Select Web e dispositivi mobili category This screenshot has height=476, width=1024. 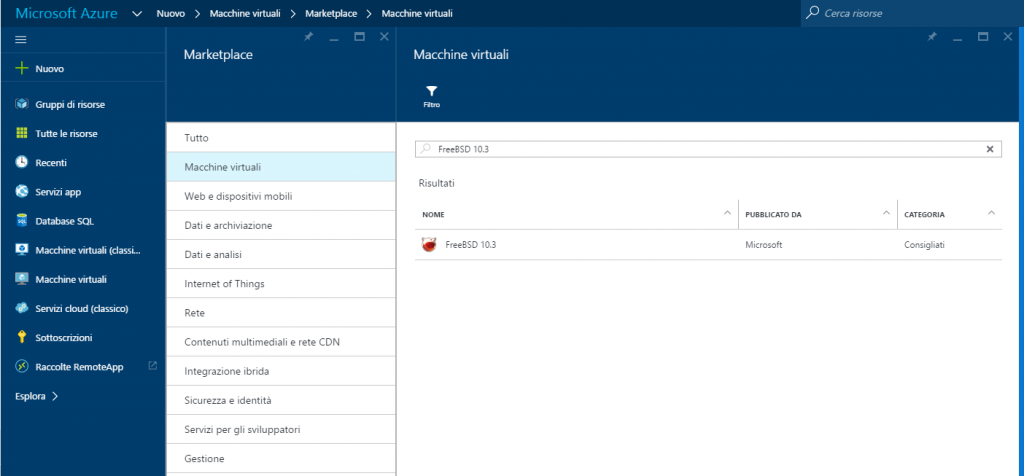[281, 196]
